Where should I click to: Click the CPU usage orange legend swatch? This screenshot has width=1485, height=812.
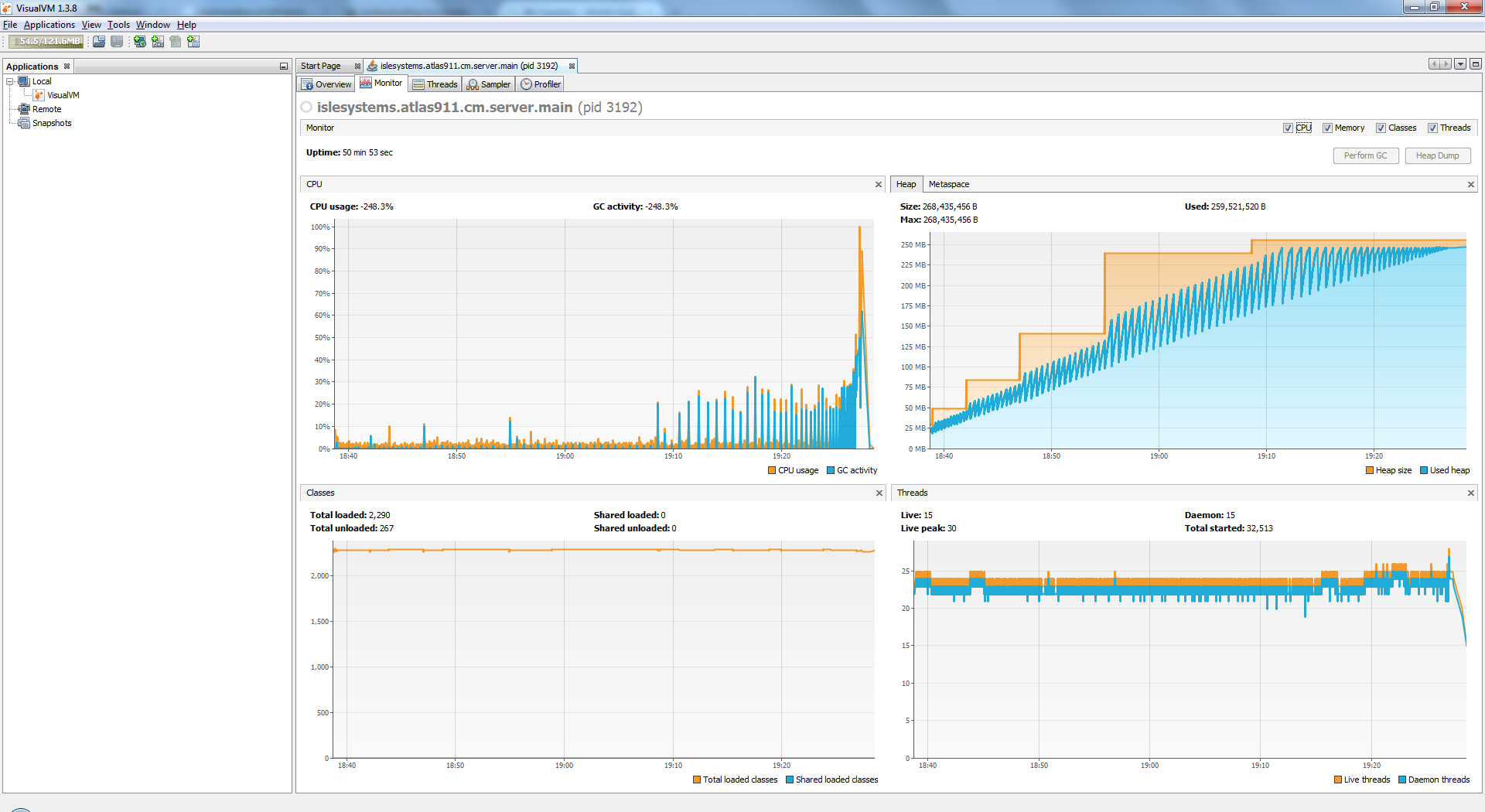coord(772,470)
